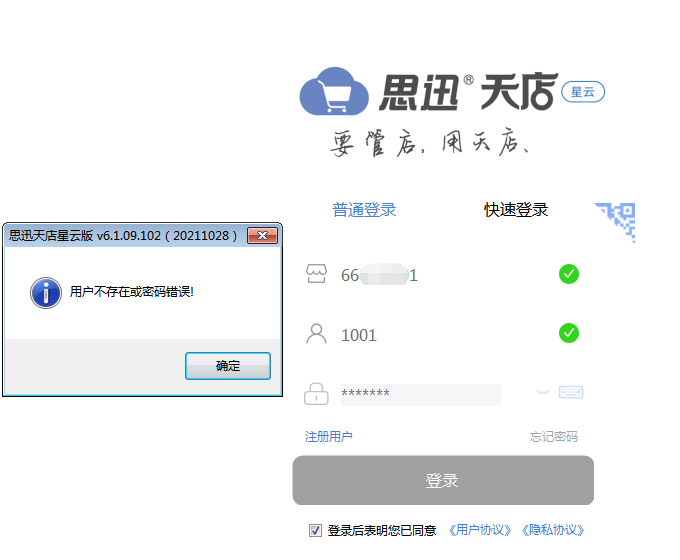Click the user avatar icon beside 1001
Screen dimensions: 680x560
tap(316, 334)
